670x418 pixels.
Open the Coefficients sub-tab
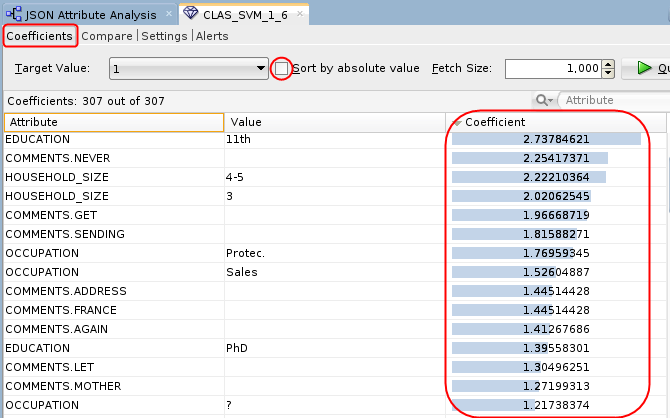click(x=39, y=36)
